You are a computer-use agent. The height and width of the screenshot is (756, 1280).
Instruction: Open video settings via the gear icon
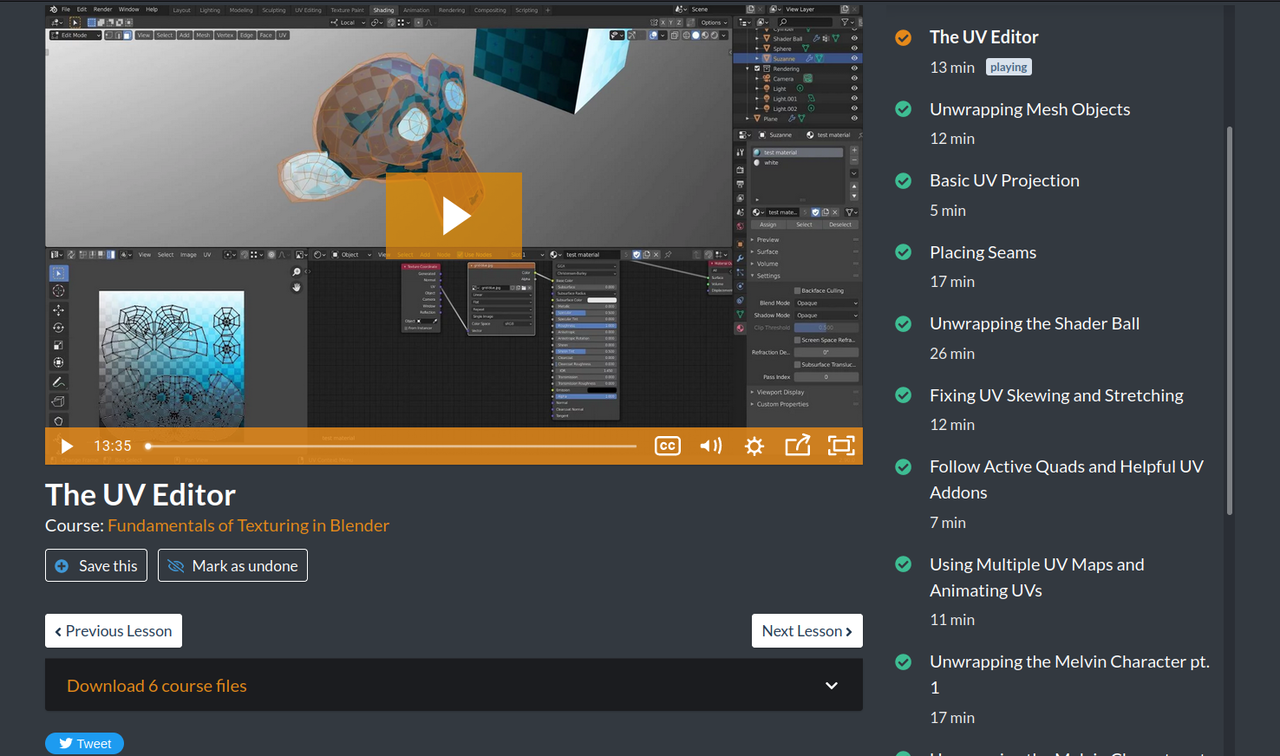[754, 446]
